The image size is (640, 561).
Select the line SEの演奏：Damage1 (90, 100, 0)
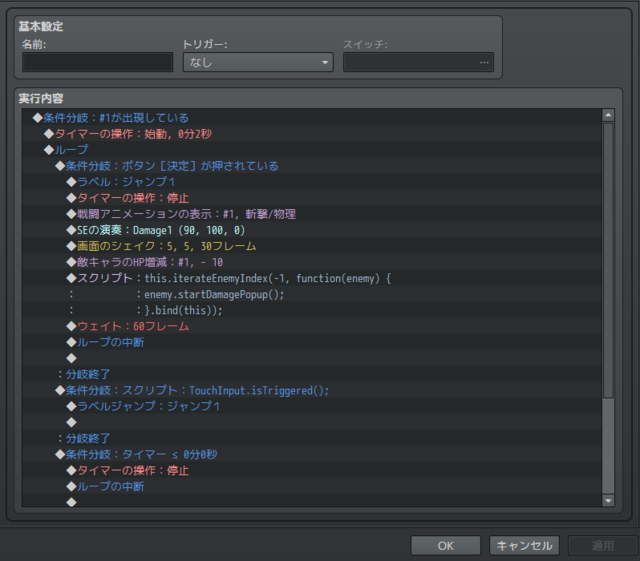[x=312, y=230]
